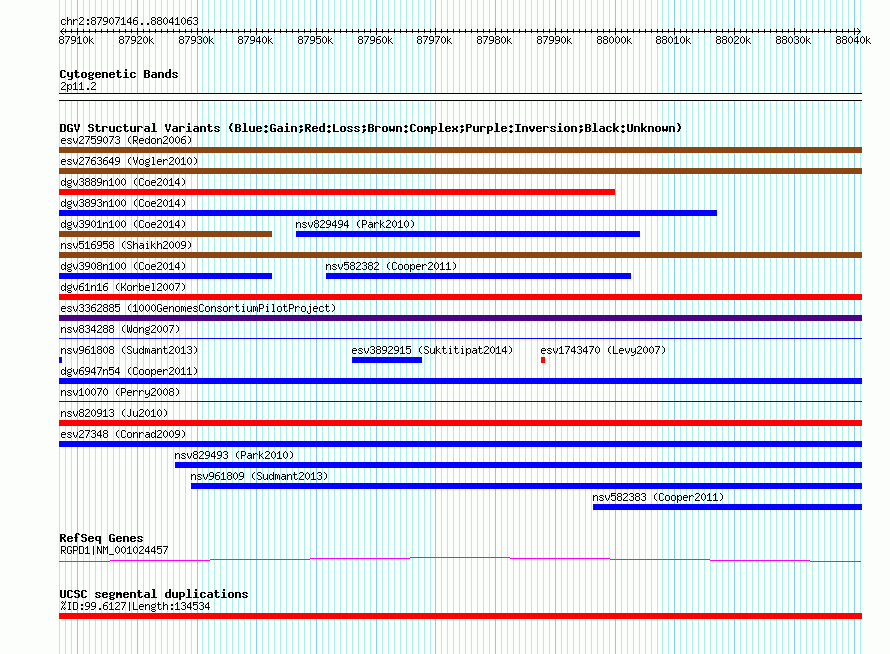This screenshot has height=654, width=890.
Task: Open the nsv829493 (Park2010) variant label
Action: pos(234,455)
